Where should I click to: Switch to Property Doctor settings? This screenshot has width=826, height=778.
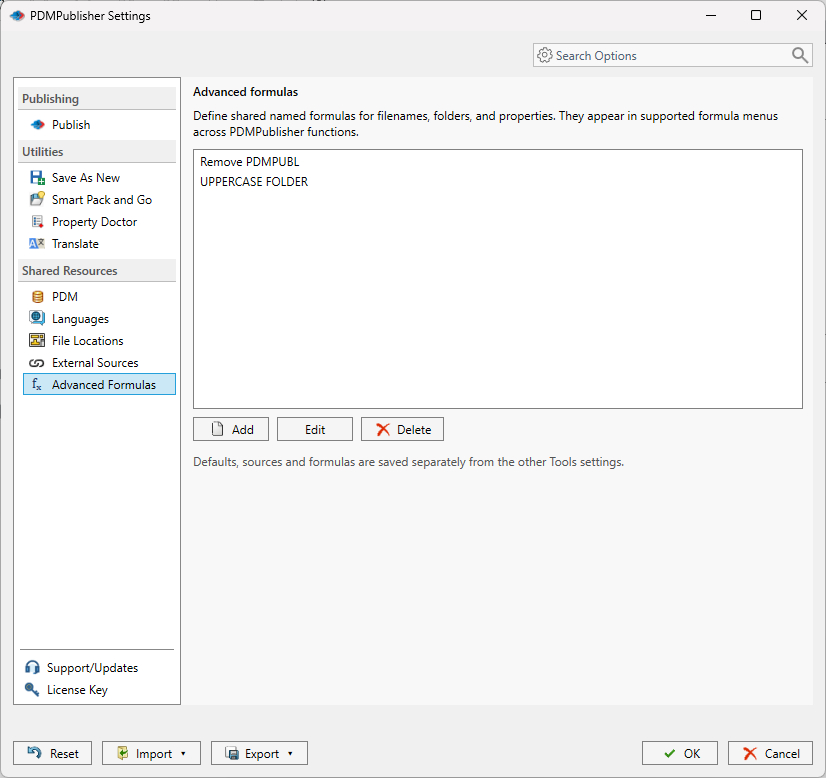94,222
